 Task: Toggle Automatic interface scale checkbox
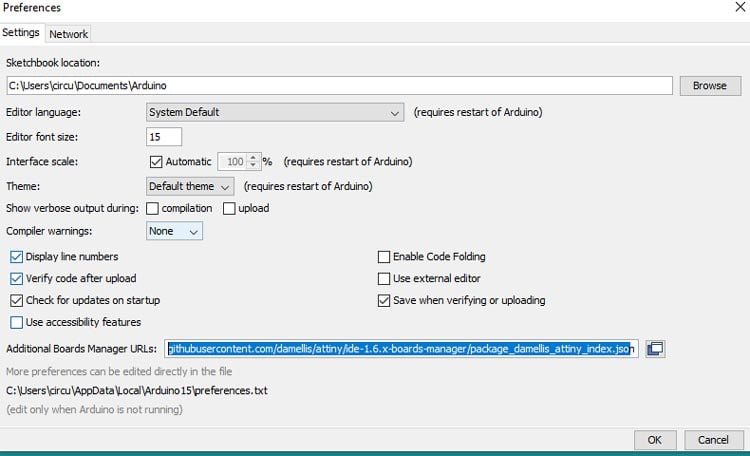pyautogui.click(x=155, y=161)
